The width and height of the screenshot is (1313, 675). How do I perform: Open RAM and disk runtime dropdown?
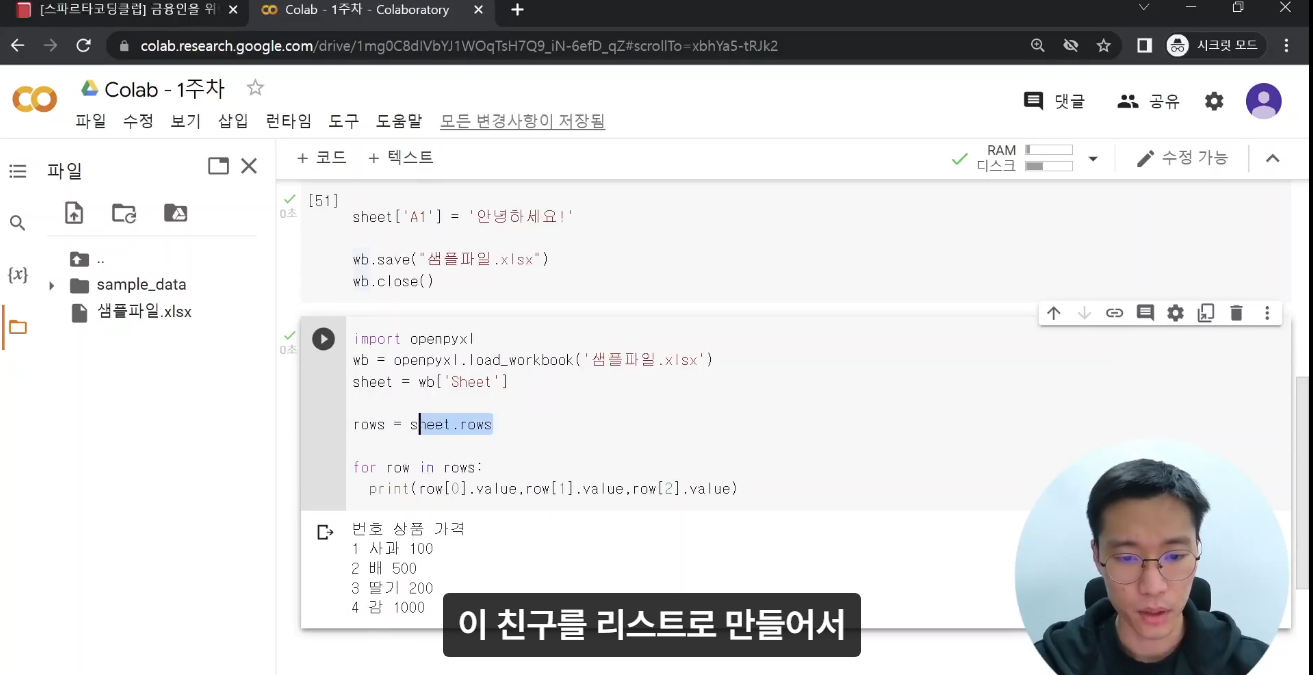click(1093, 159)
